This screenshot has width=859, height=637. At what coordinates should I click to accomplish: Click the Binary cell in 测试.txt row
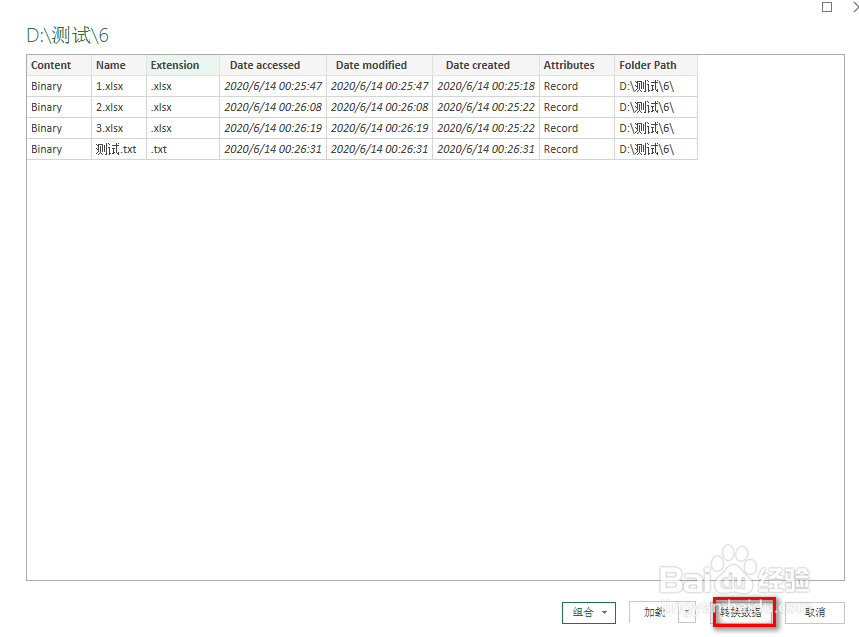(x=59, y=149)
